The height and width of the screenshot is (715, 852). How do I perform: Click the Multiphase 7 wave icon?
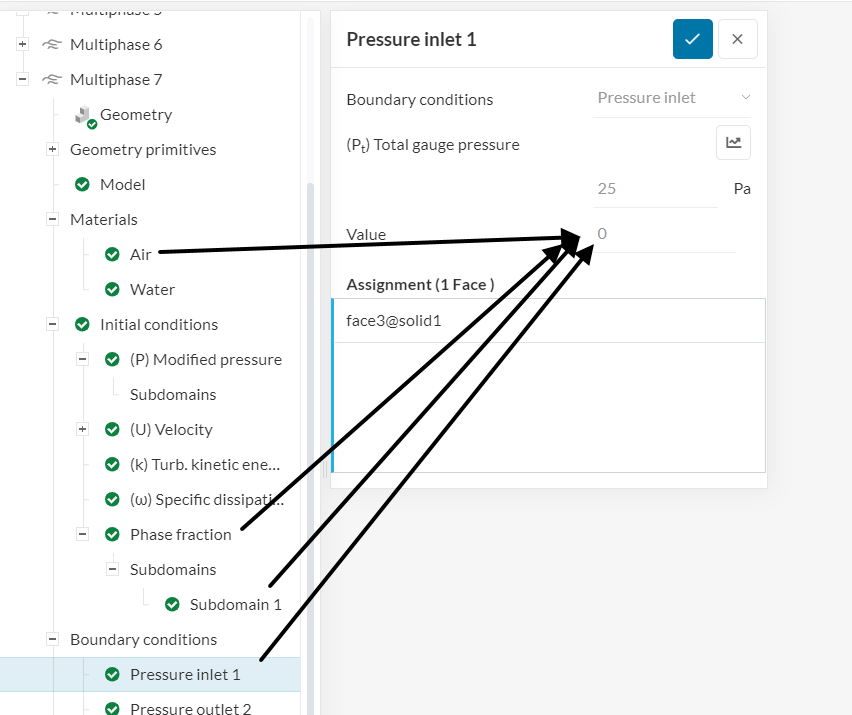point(51,80)
